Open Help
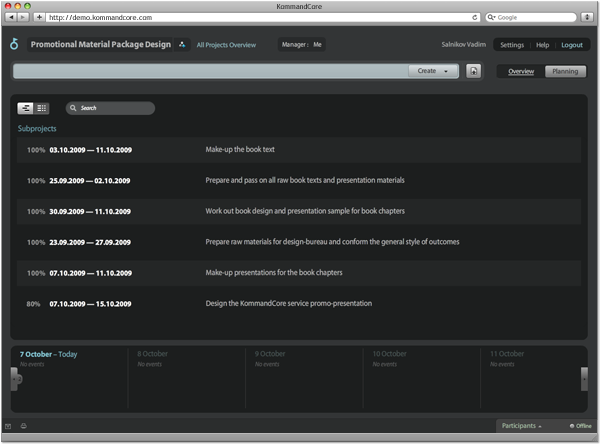The height and width of the screenshot is (447, 600). pos(542,45)
